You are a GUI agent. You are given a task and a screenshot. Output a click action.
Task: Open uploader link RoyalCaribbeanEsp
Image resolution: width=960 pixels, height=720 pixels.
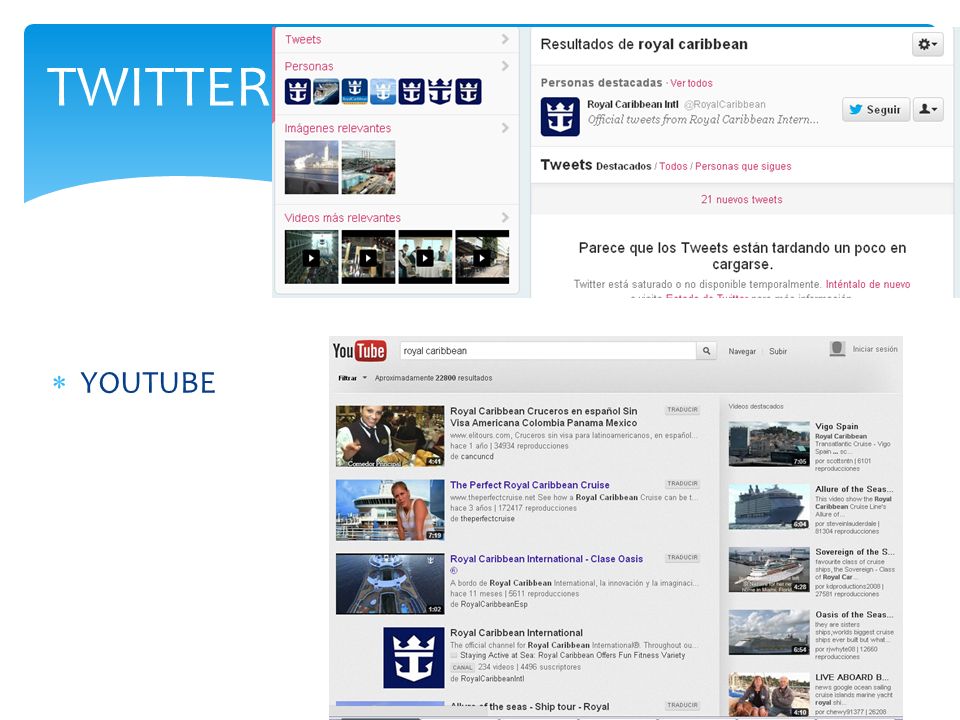(493, 604)
